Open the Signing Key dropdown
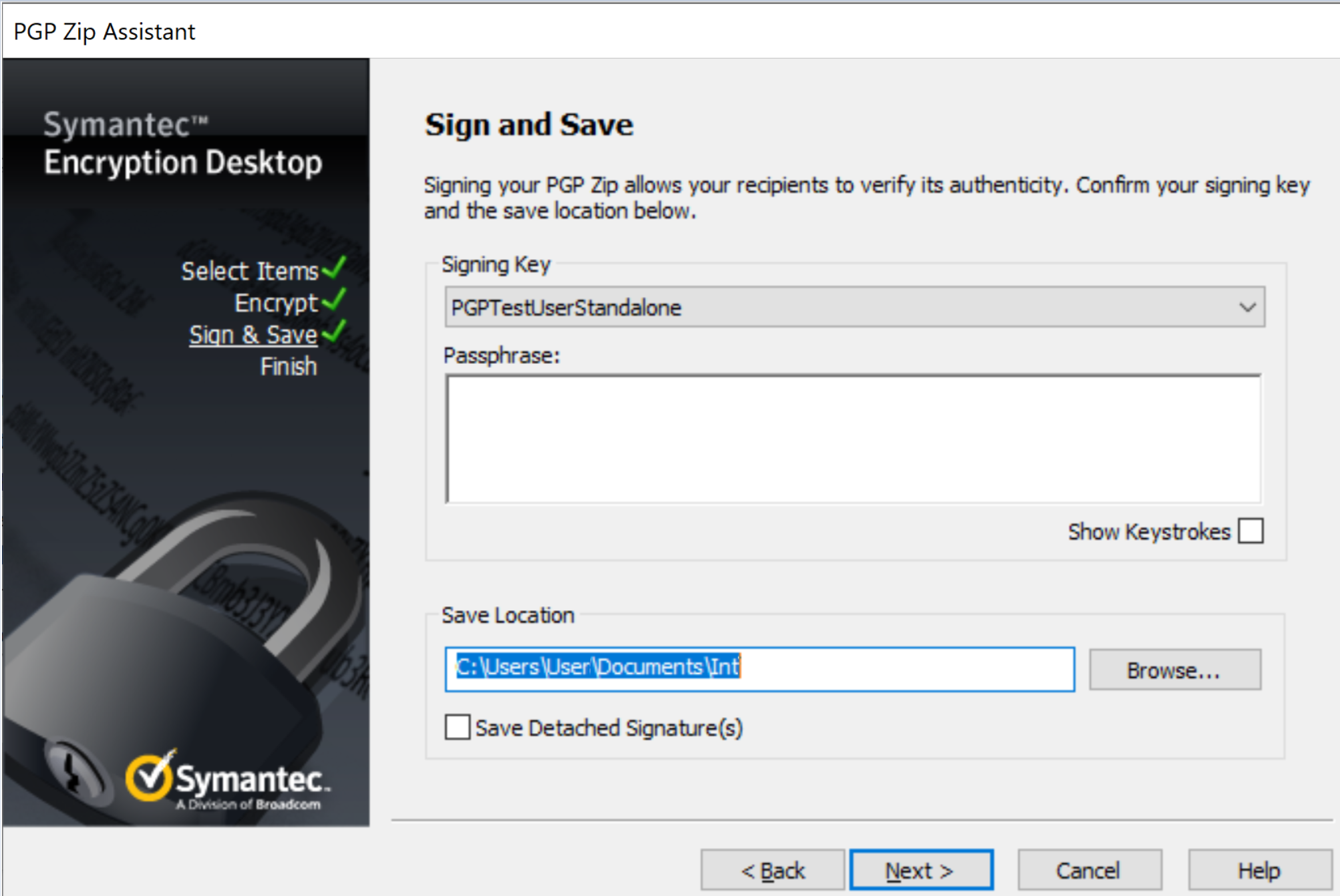 point(854,307)
